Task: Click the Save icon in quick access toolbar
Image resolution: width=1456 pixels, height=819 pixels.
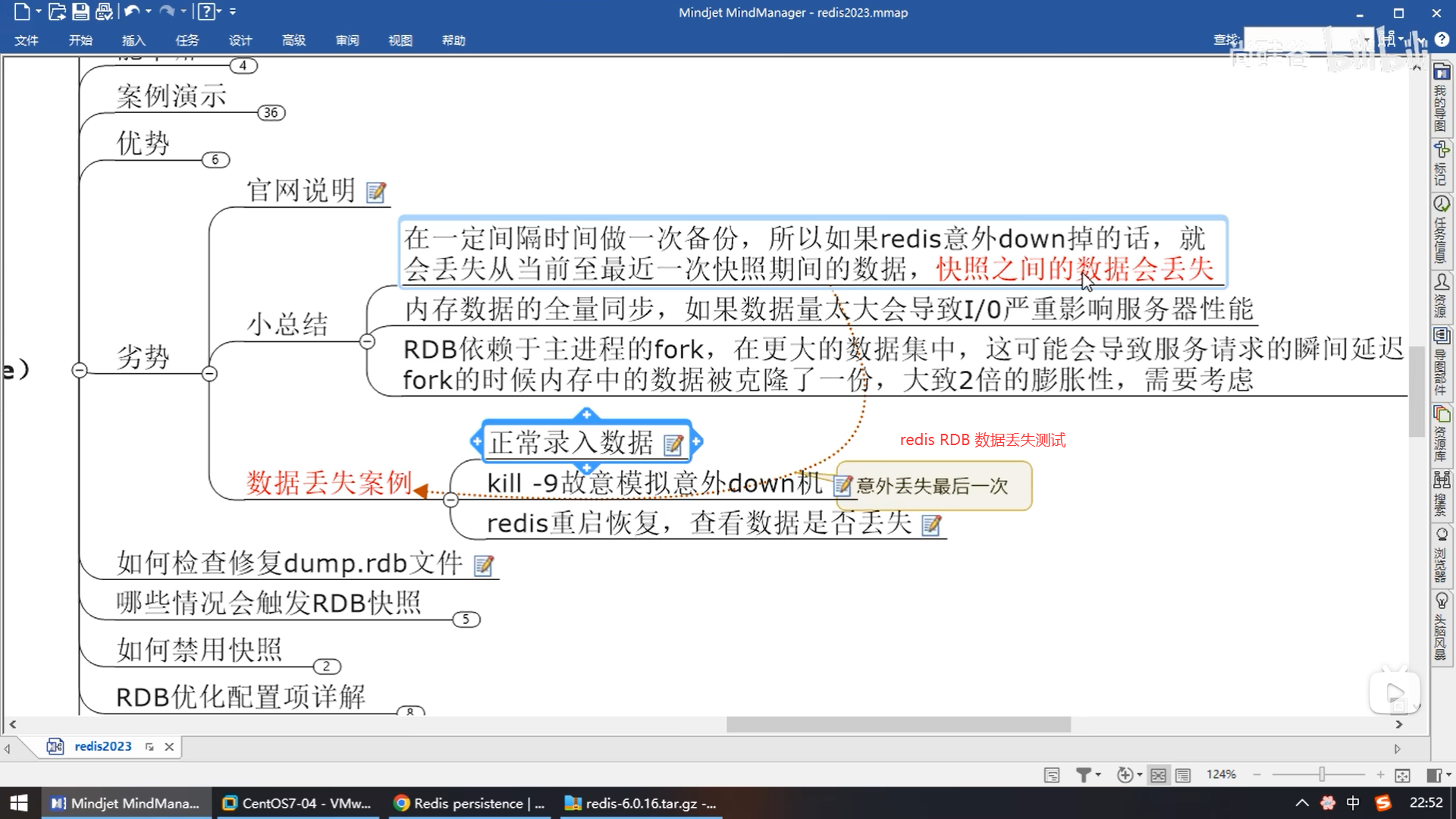Action: 80,11
